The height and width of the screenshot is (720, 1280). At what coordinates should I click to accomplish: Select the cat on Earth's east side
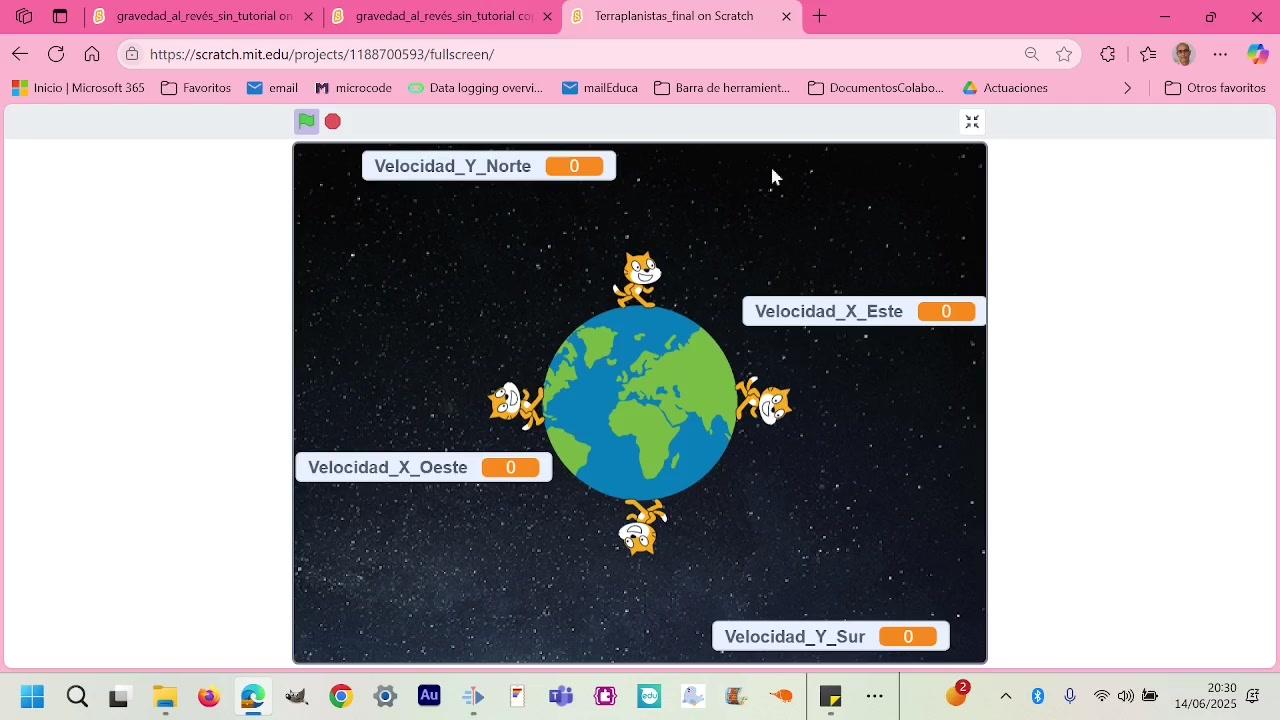pos(765,401)
